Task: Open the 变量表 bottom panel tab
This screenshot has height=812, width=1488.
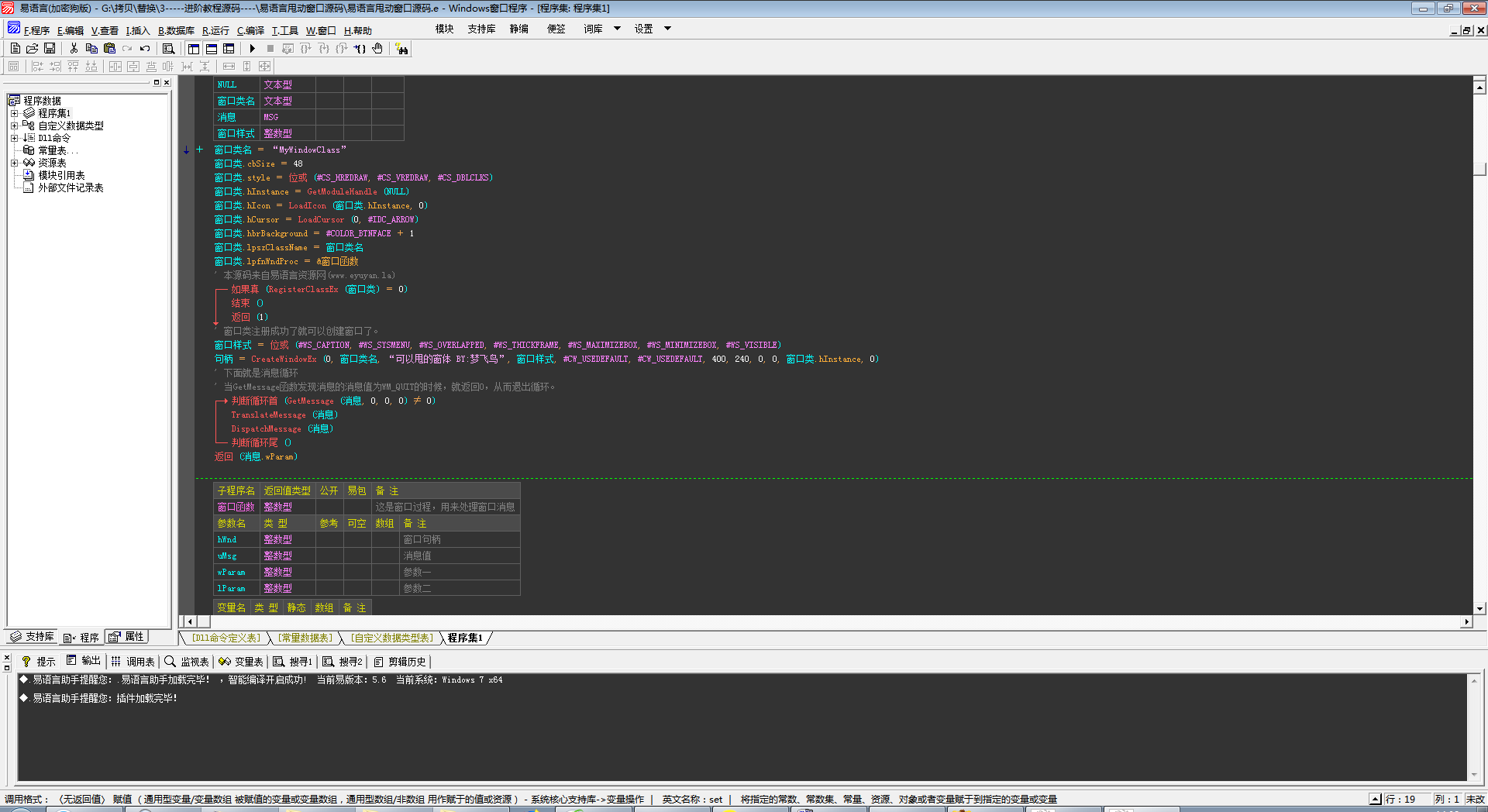Action: click(241, 662)
